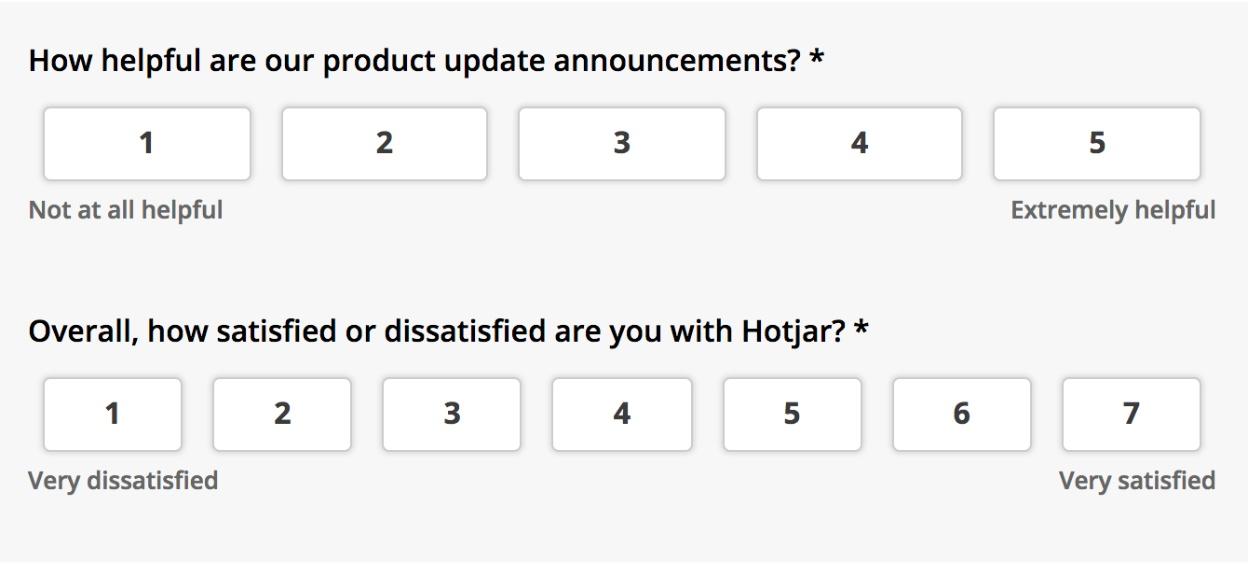Choose 6 on the Hotjar satisfaction scale
The image size is (1248, 564).
click(962, 414)
